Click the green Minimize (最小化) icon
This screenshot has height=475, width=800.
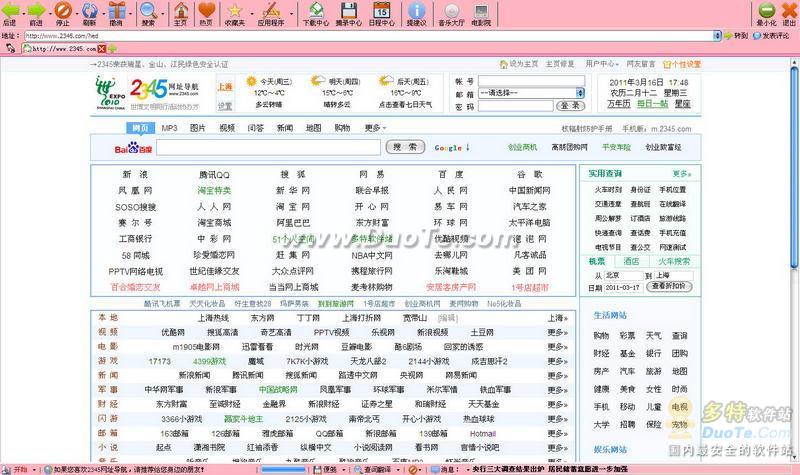[766, 10]
